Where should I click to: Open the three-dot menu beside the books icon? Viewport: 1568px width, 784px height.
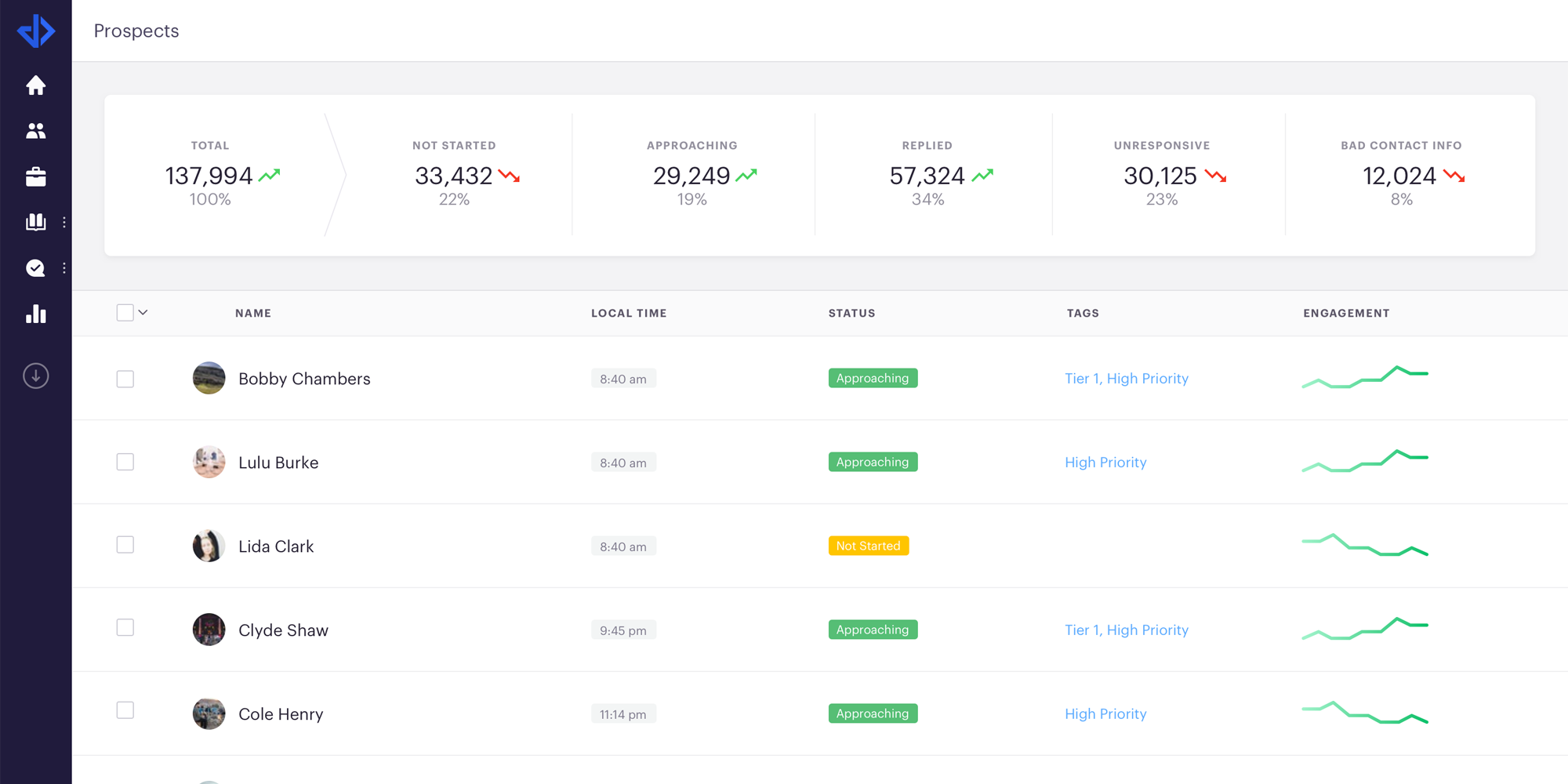click(64, 222)
